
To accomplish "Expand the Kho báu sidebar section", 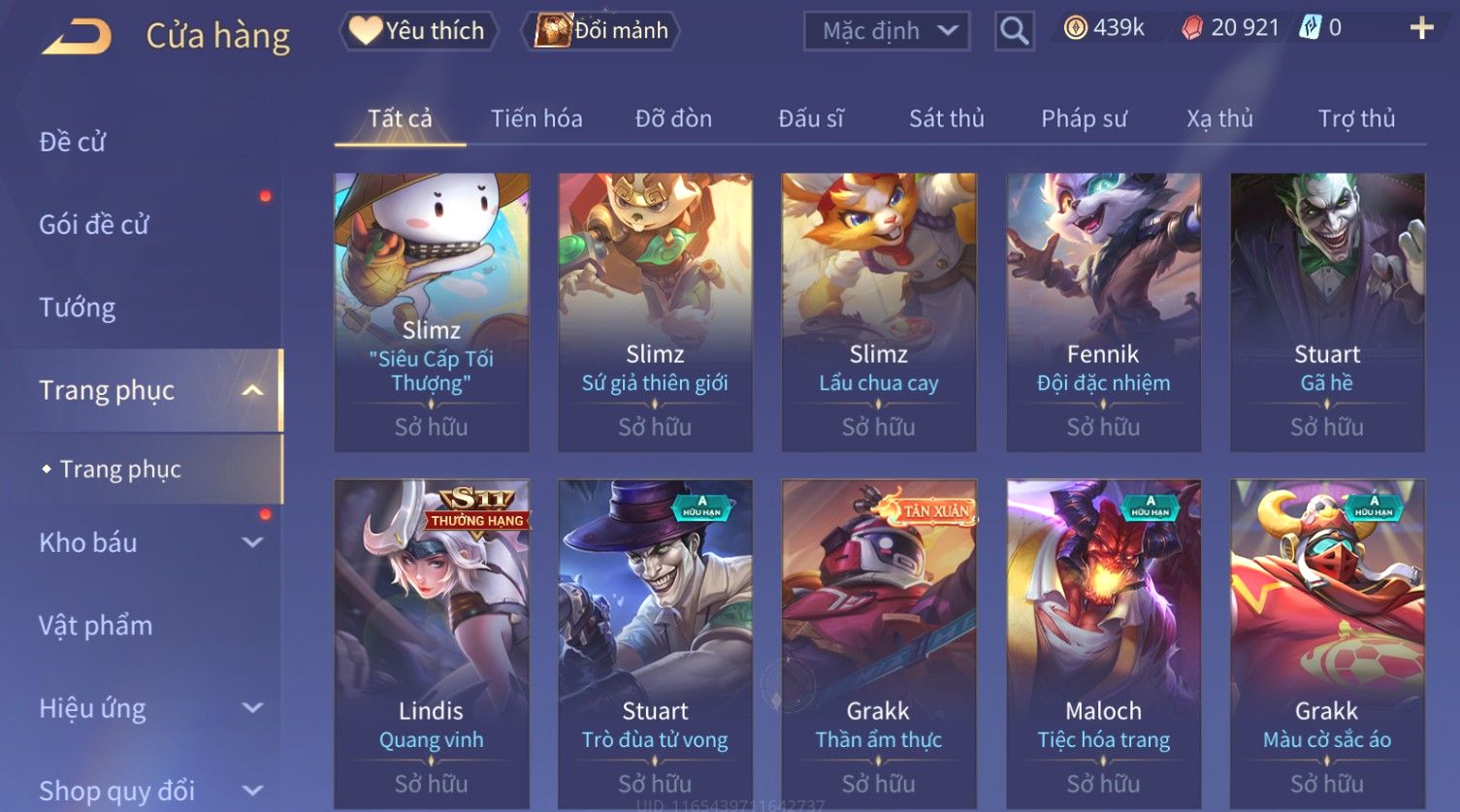I will point(253,542).
